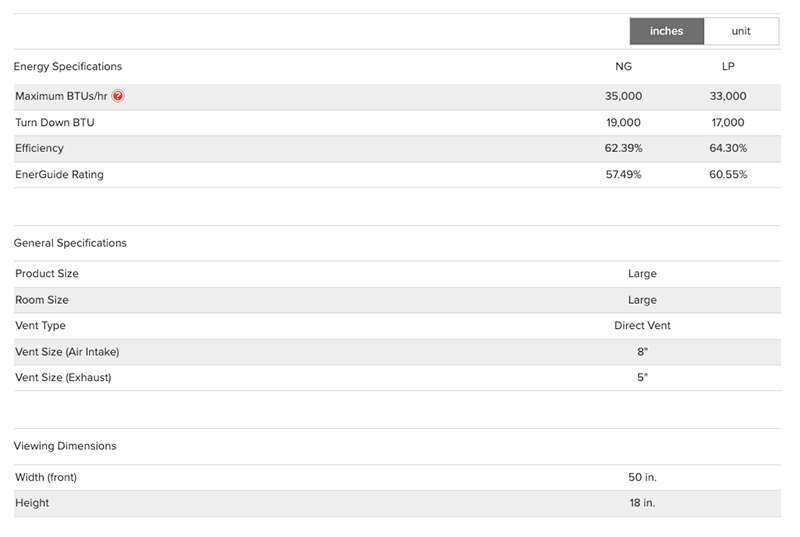Select the Maximum BTUs/hr row label
Image resolution: width=800 pixels, height=537 pixels.
[61, 96]
